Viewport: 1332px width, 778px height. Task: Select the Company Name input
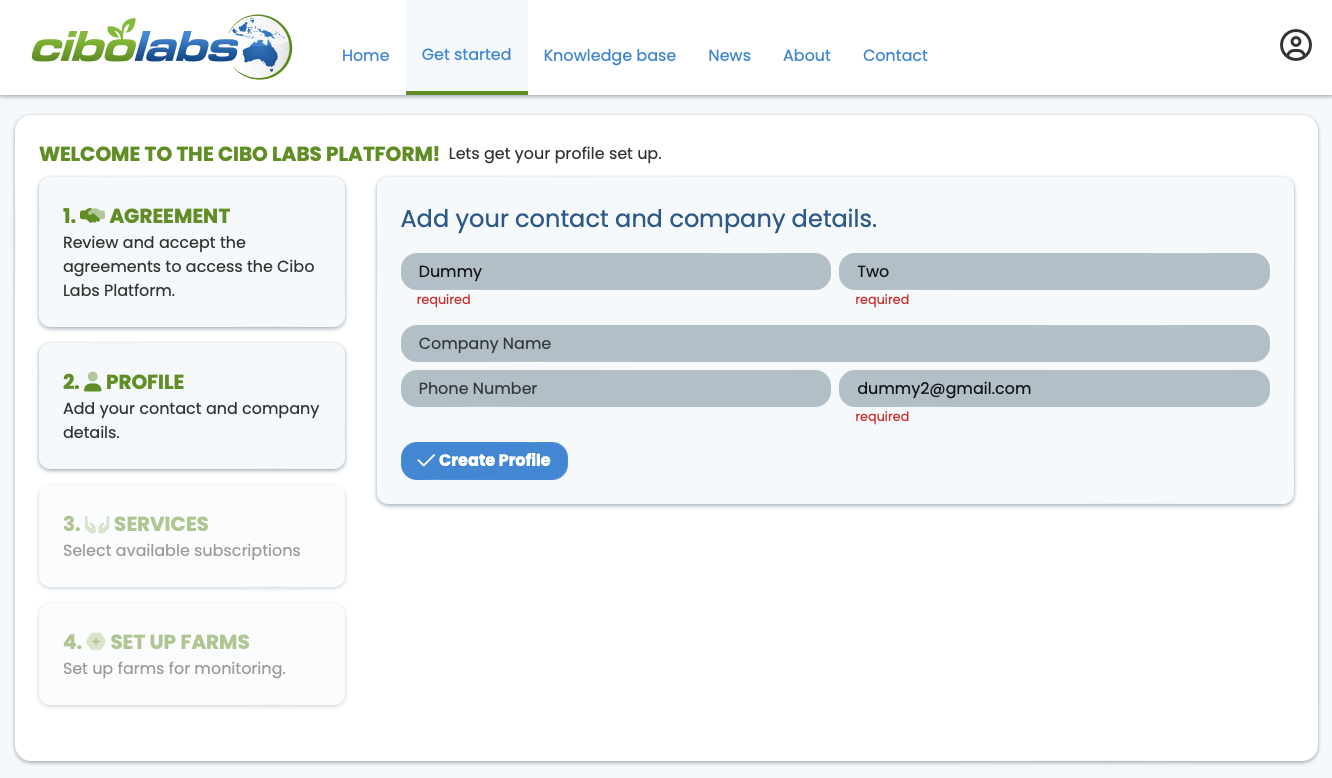[835, 343]
